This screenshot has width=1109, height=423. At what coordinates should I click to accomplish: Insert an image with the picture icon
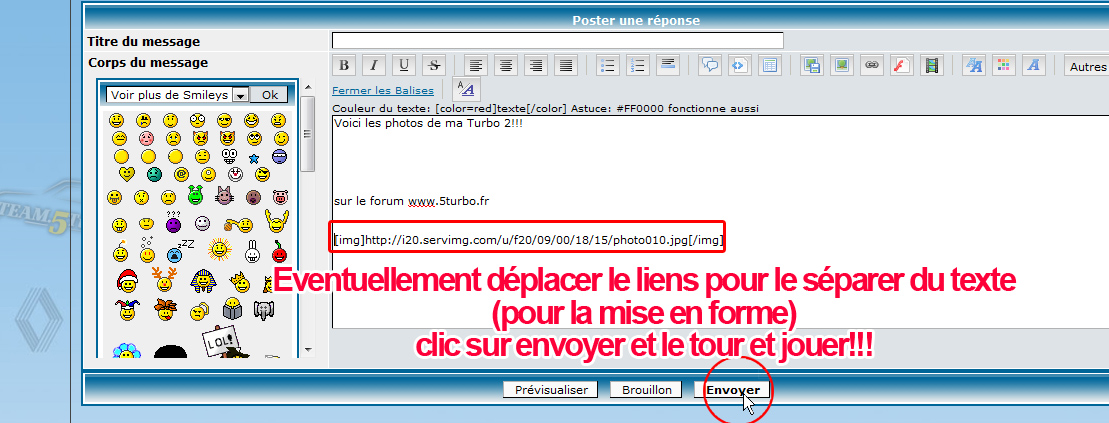842,66
